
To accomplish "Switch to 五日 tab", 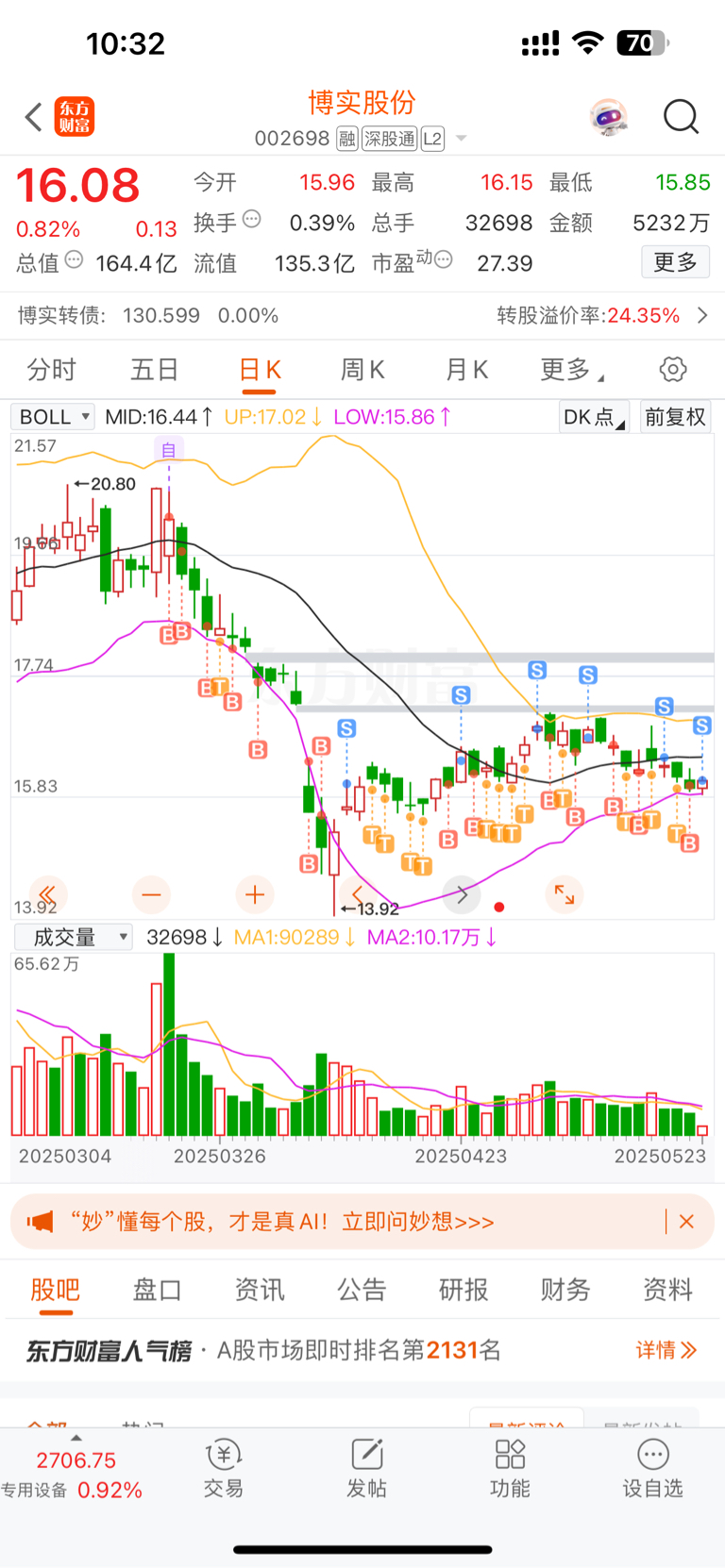I will pos(154,370).
